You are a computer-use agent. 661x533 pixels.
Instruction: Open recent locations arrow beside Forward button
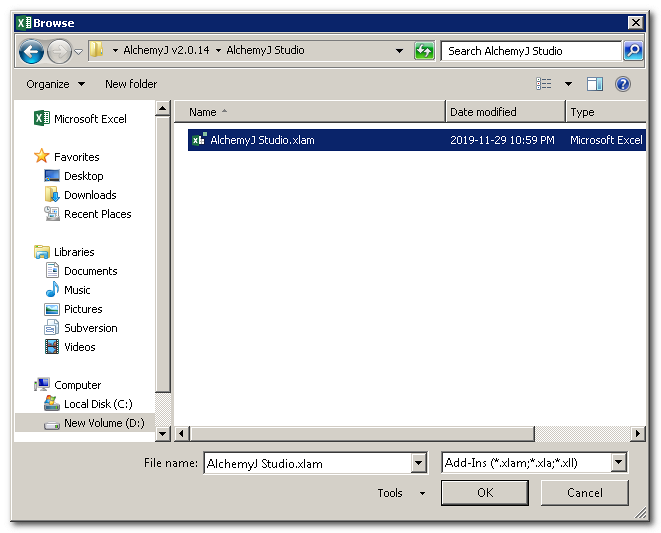78,52
